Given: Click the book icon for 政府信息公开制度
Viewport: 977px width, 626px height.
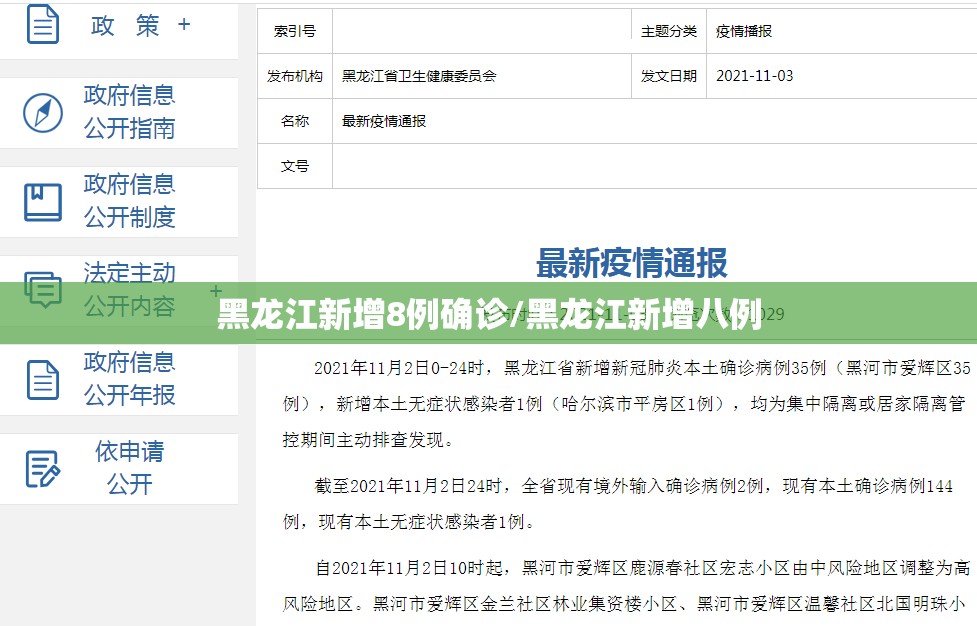Looking at the screenshot, I should (x=43, y=202).
